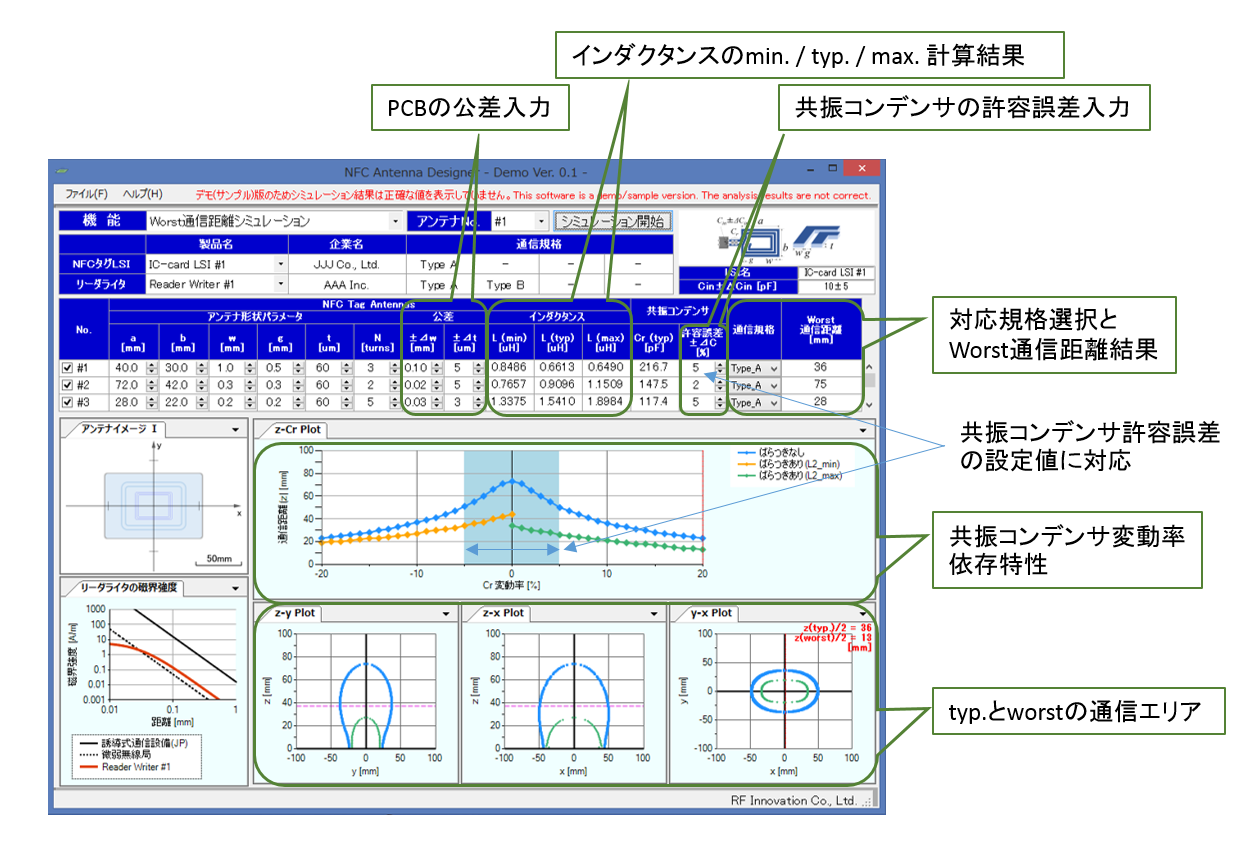This screenshot has height=851, width=1253.
Task: Click L (max) cell 1.8984
Action: (607, 402)
